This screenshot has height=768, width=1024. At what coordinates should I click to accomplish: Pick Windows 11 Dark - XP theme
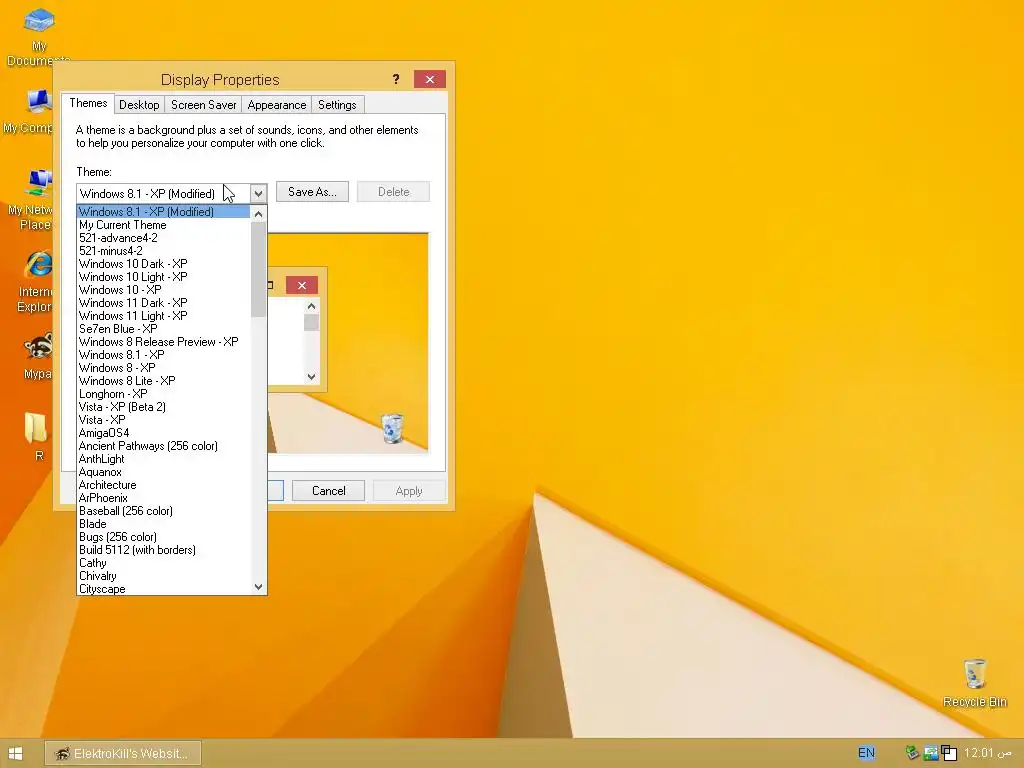point(163,303)
